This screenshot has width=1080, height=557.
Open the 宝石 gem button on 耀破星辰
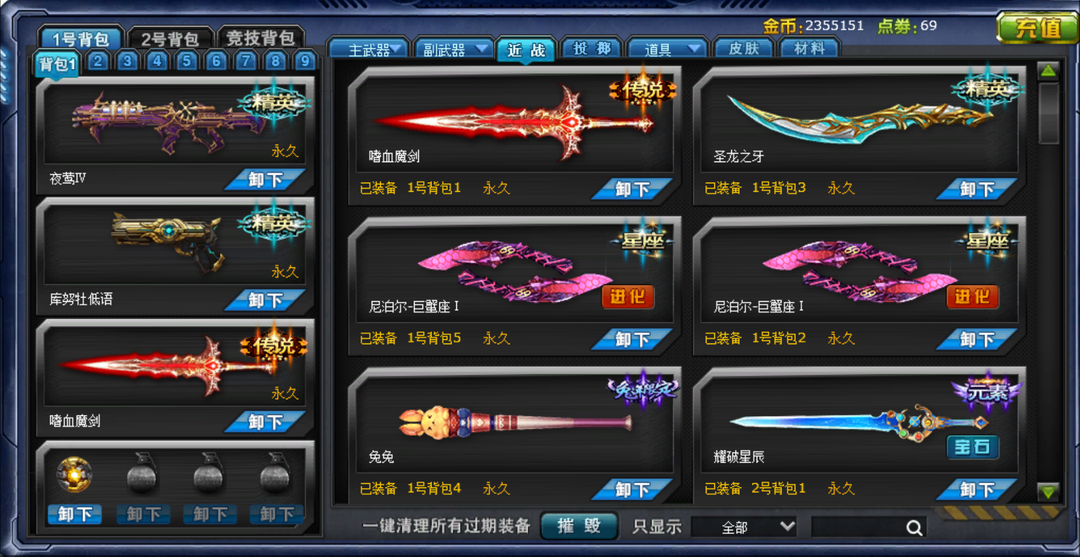tap(973, 447)
